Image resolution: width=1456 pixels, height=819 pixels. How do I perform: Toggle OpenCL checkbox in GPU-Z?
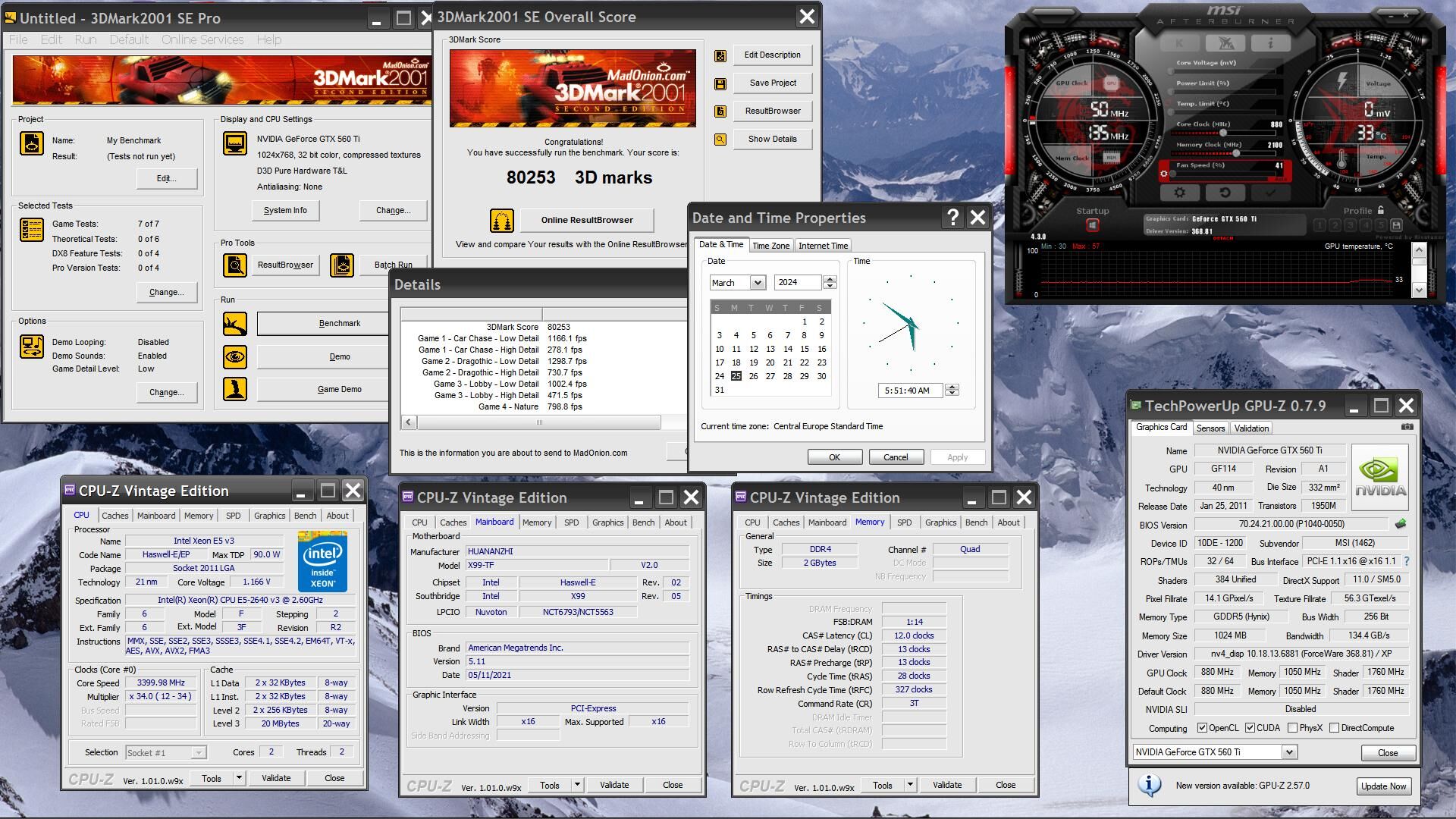tap(1202, 728)
